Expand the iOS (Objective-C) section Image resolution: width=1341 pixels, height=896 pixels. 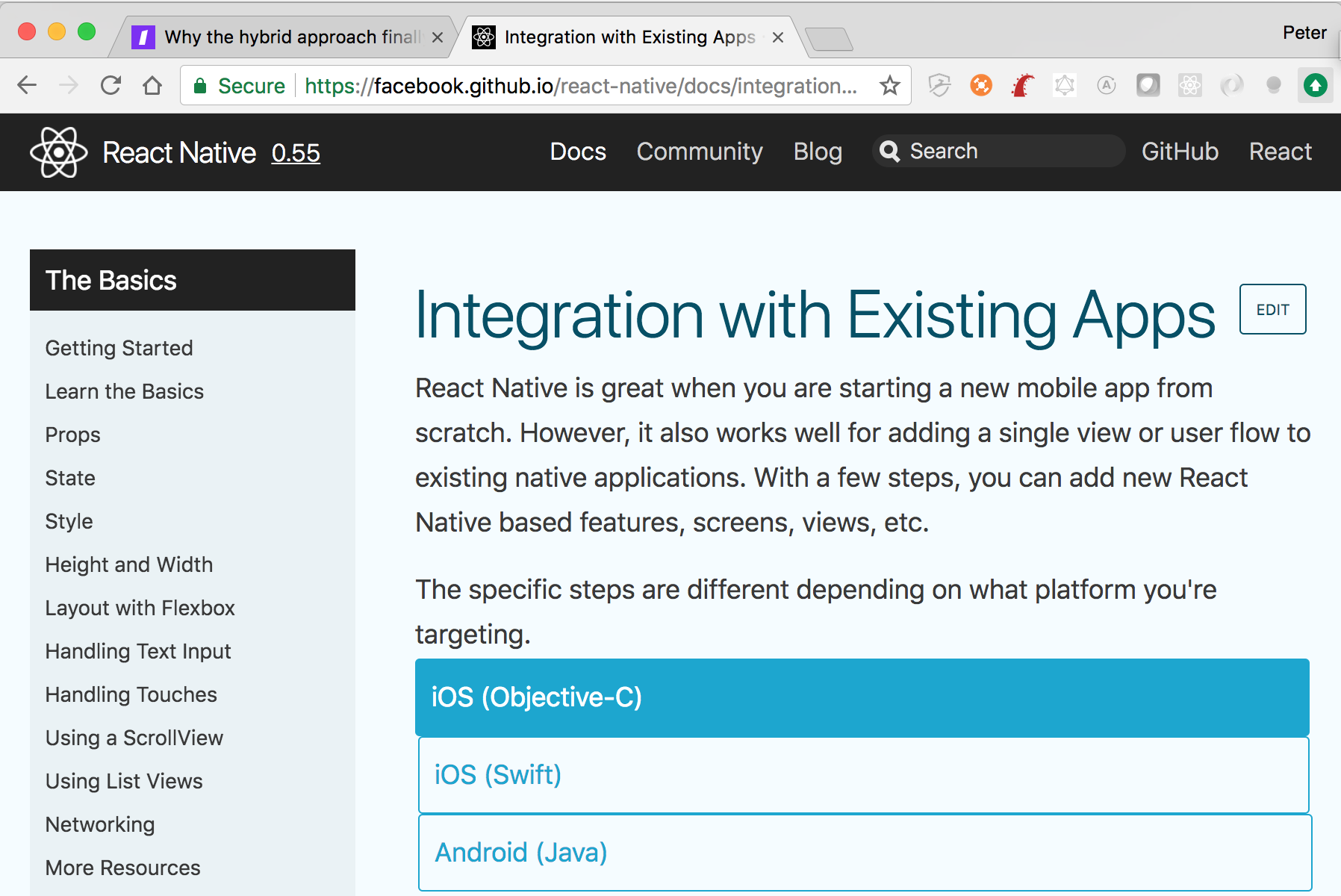pyautogui.click(x=862, y=697)
